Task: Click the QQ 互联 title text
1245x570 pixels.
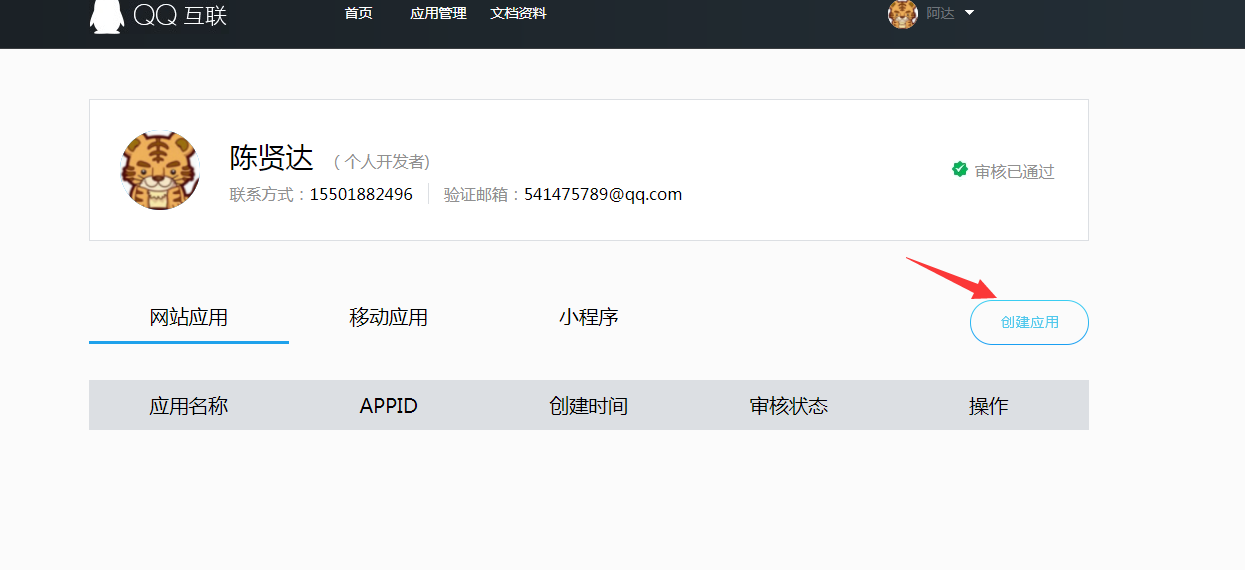Action: [180, 15]
